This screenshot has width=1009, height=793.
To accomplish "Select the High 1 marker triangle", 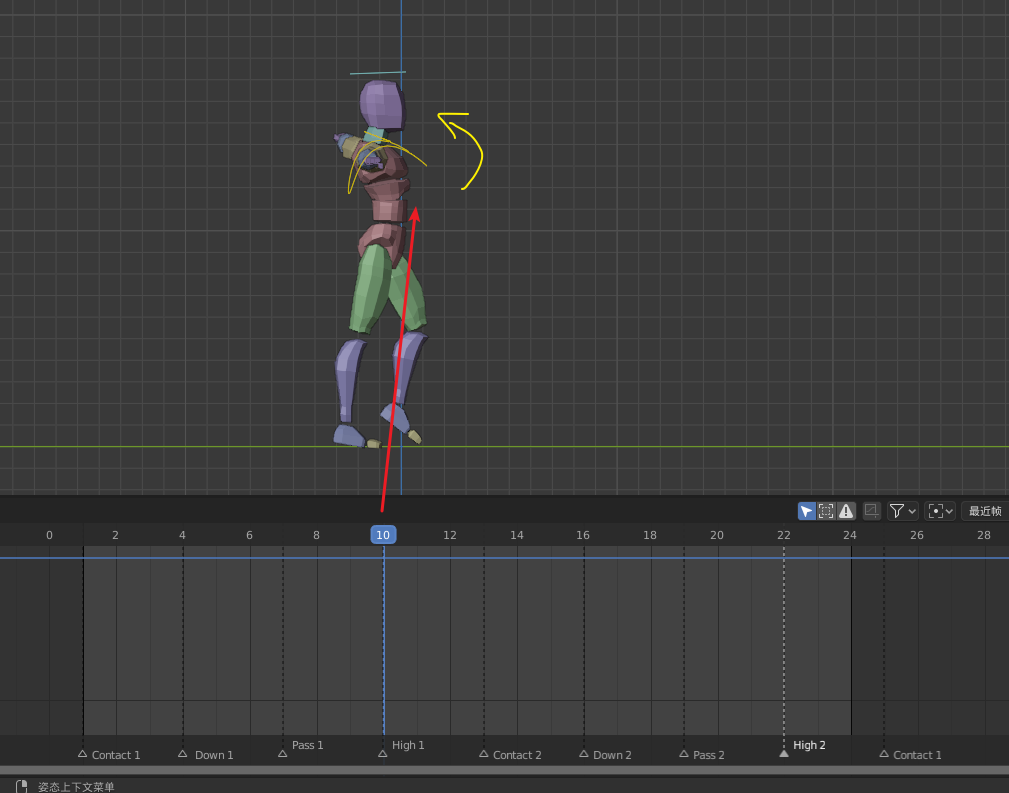I will [x=383, y=754].
